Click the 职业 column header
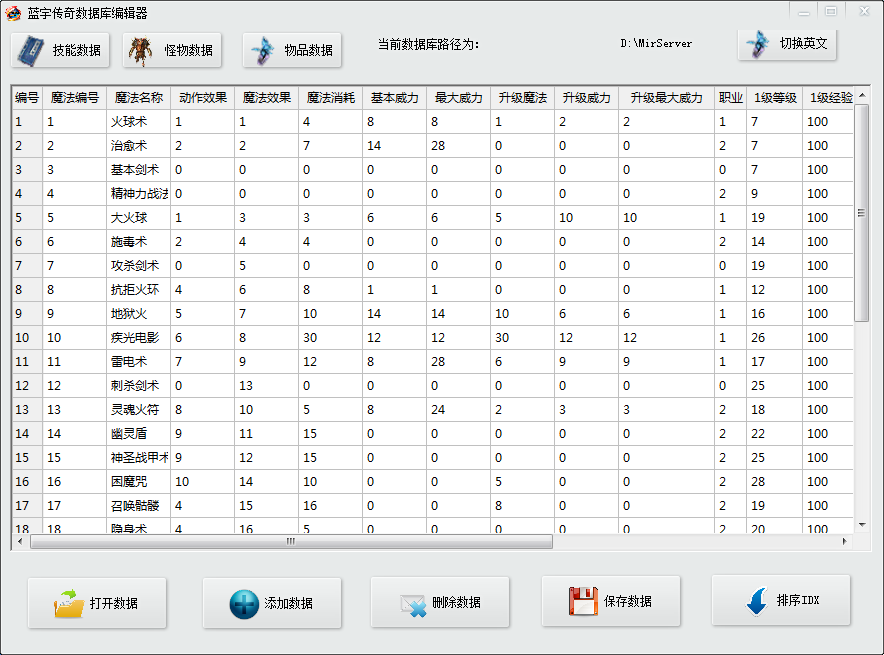This screenshot has width=884, height=655. click(730, 98)
